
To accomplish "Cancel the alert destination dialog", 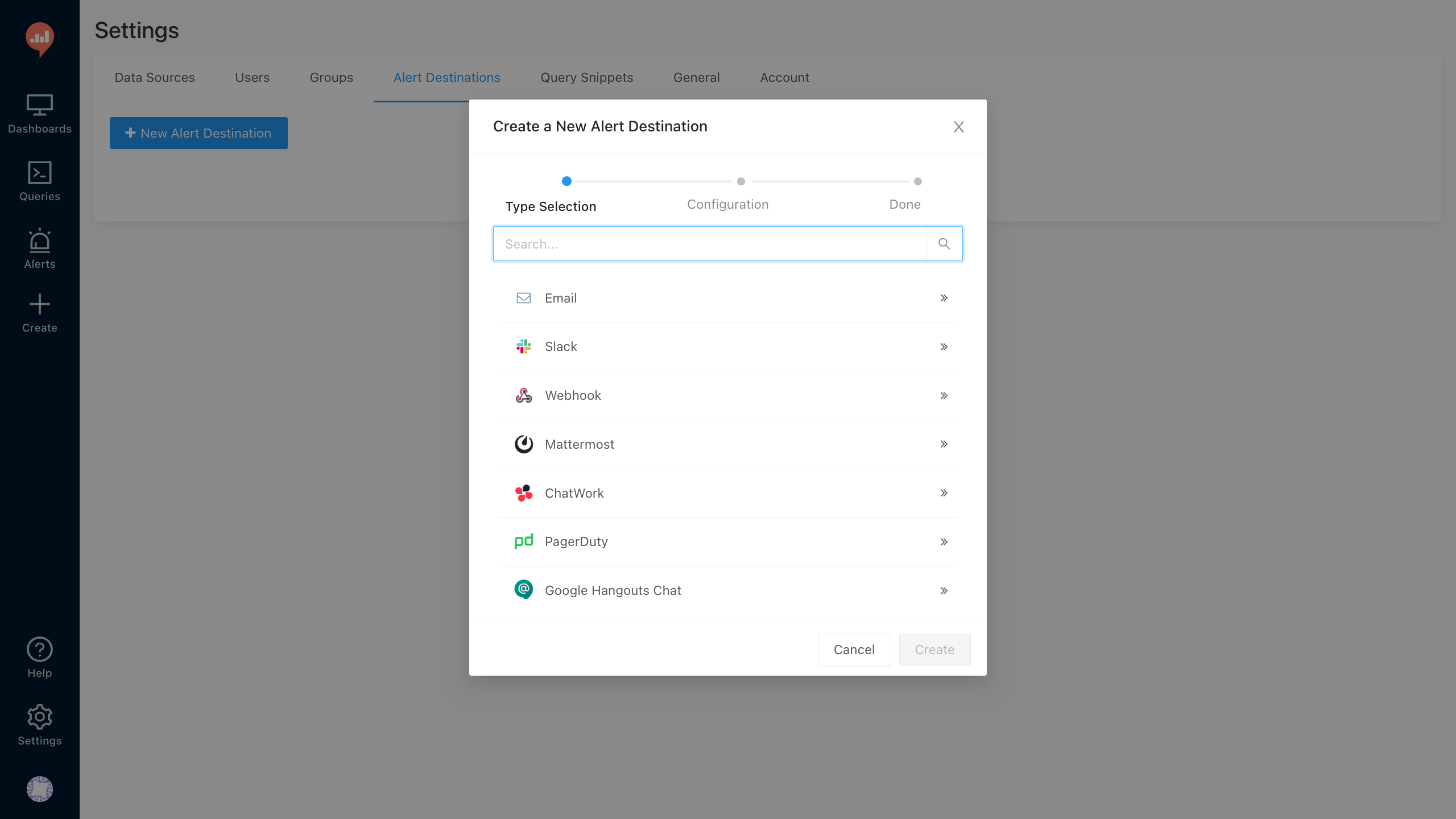I will [854, 650].
